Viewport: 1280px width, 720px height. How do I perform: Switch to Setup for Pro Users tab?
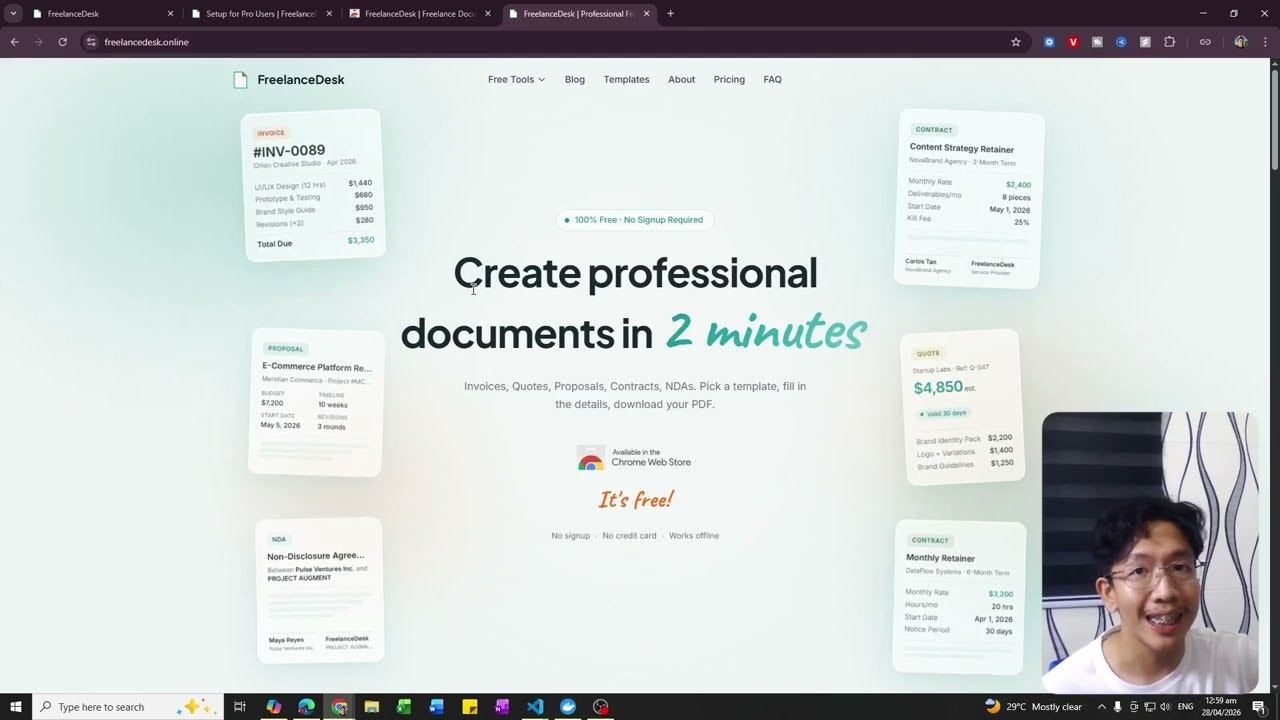pos(260,14)
